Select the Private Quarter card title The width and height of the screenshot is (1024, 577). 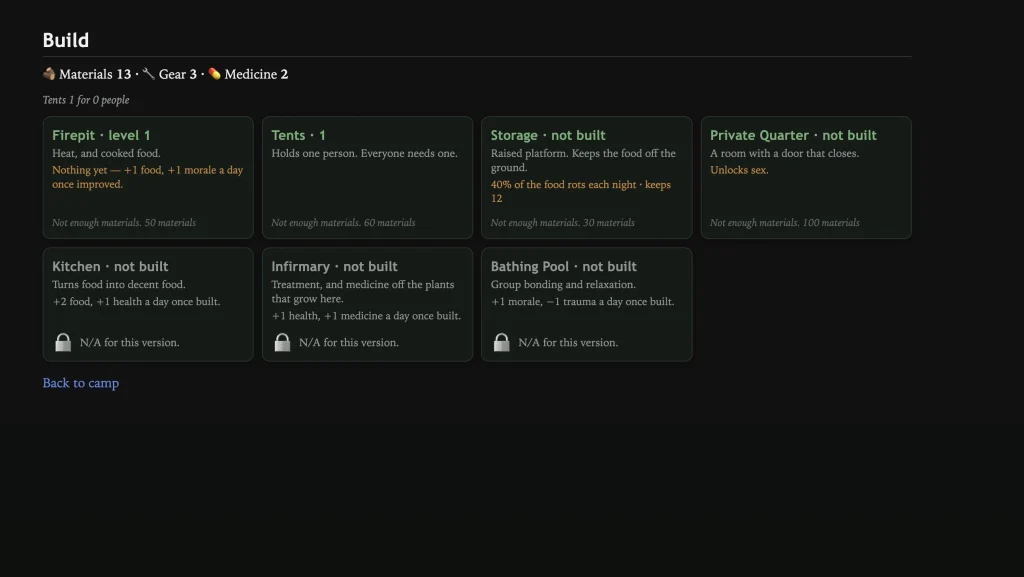pos(793,135)
